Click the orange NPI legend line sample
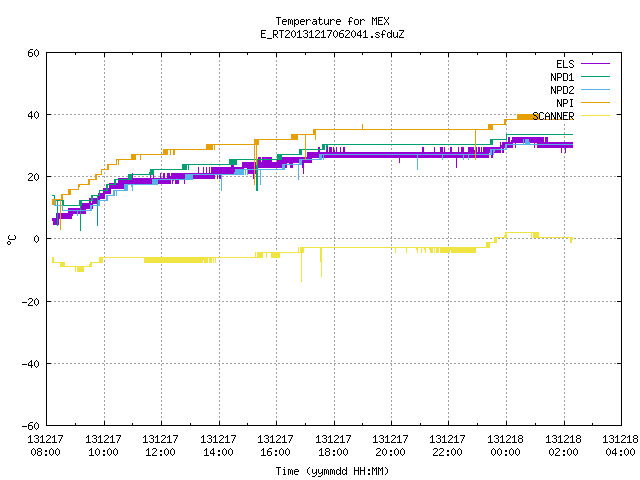Screen dimensions: 640x480 coord(595,102)
